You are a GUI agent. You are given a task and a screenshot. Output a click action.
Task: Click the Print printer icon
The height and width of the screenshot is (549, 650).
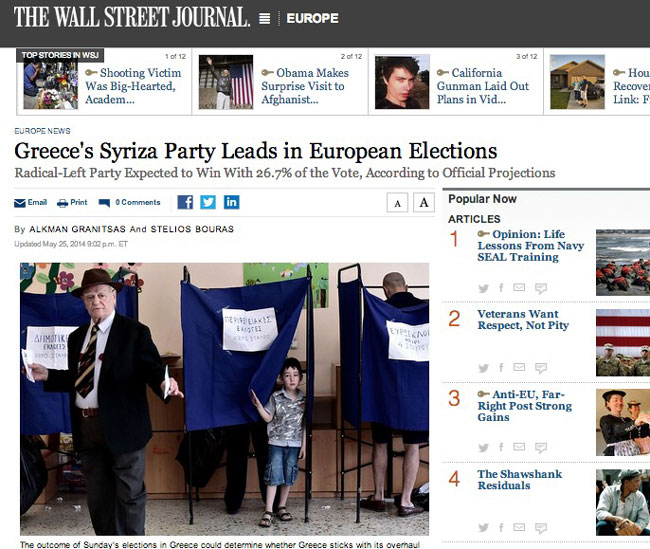[x=63, y=203]
